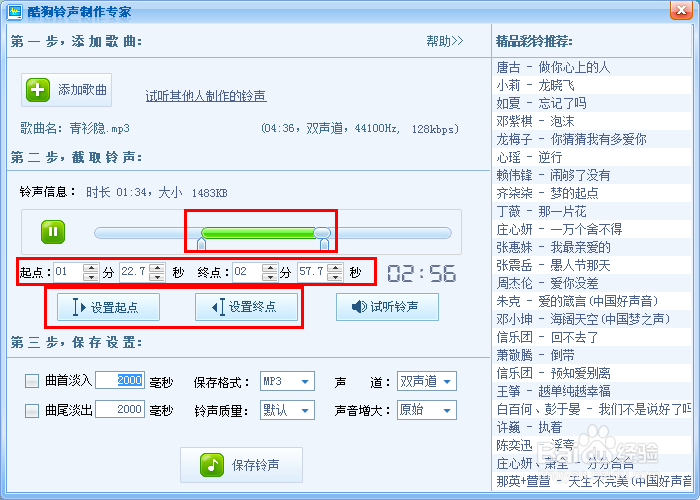Click the start point seconds field 22.7
This screenshot has height=500, width=700.
point(134,272)
